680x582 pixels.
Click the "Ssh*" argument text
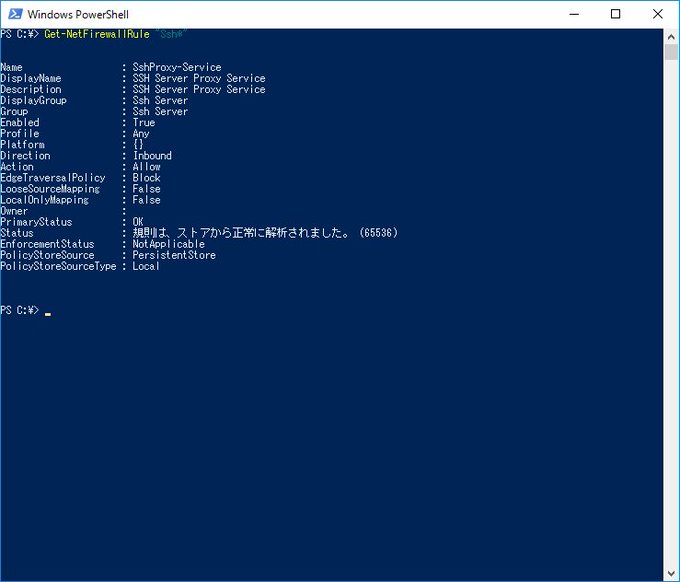(171, 34)
